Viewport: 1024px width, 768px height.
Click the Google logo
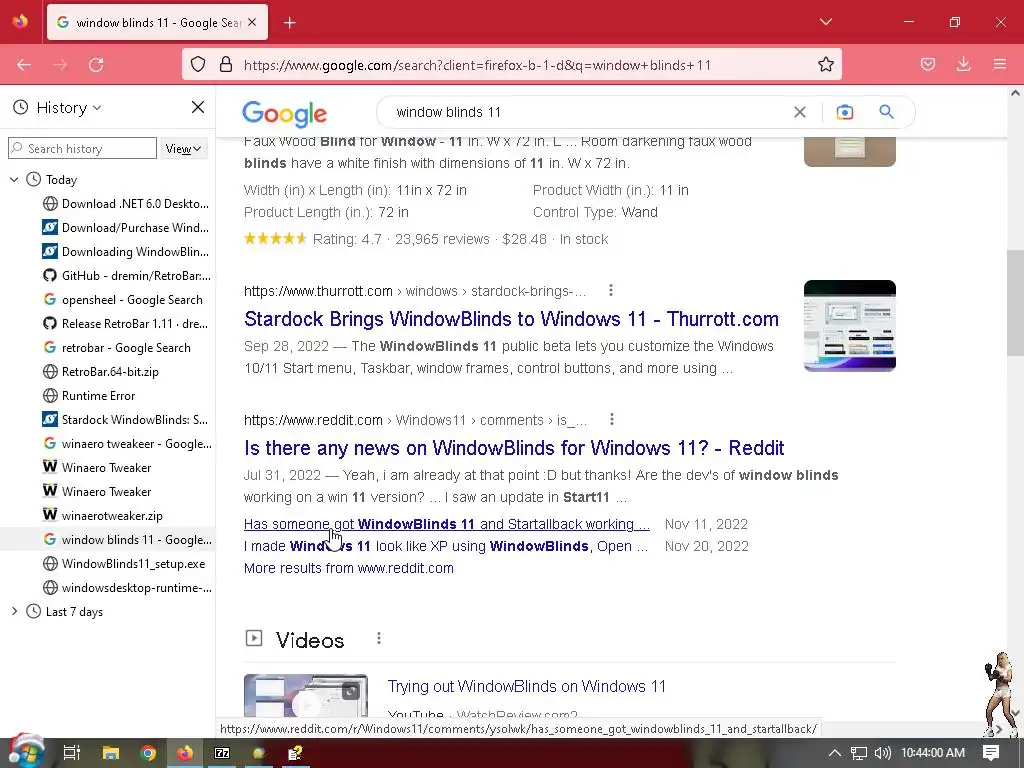[x=284, y=114]
